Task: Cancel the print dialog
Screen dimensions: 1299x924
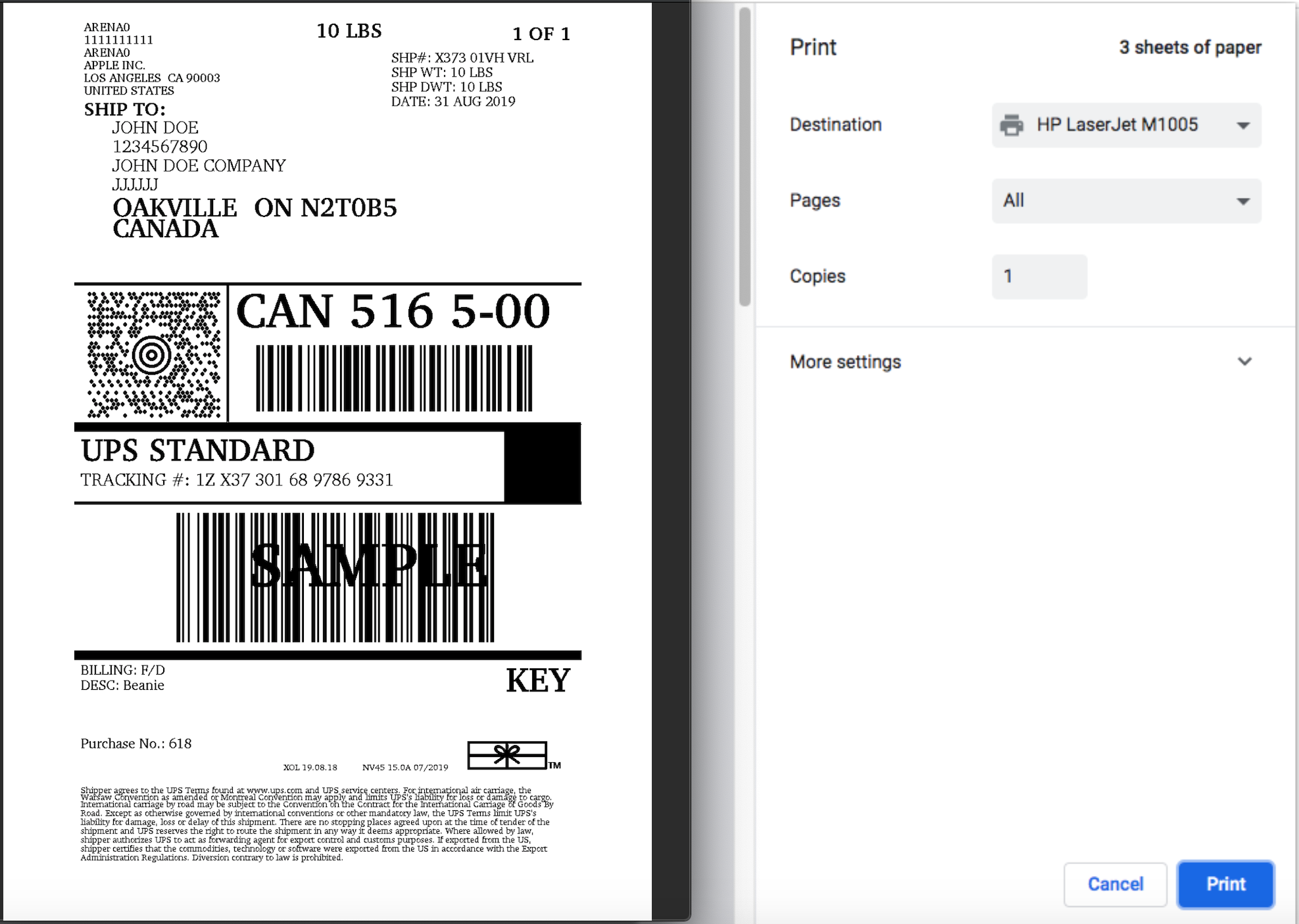Action: click(x=1115, y=884)
